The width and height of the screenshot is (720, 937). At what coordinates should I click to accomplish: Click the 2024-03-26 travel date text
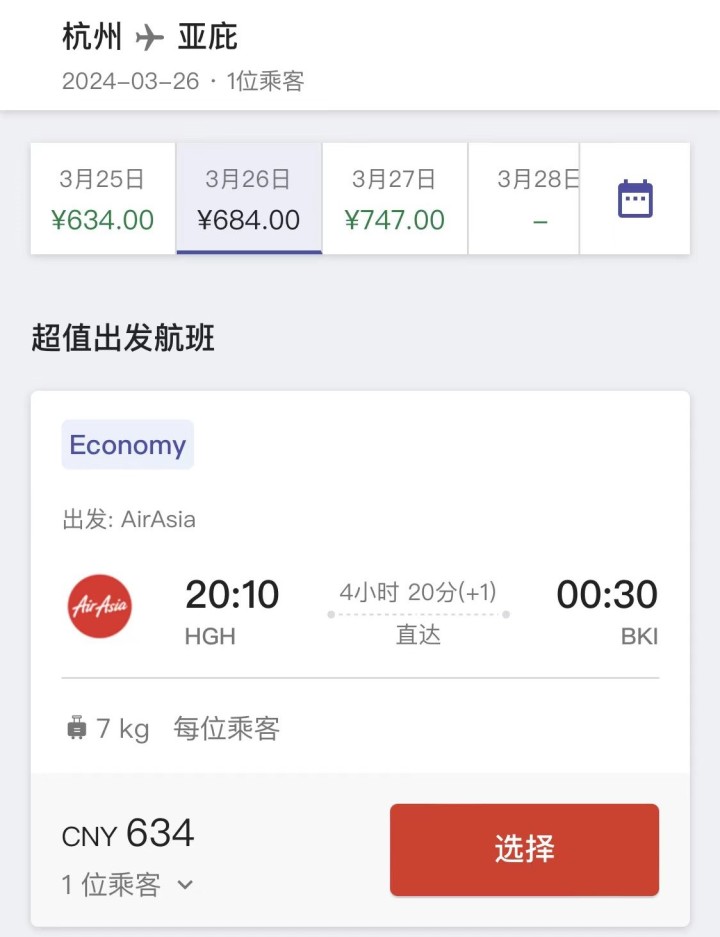click(x=130, y=81)
